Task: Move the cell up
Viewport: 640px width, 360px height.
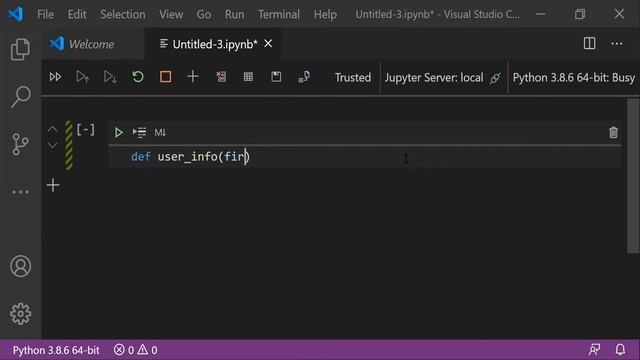Action: coord(52,129)
